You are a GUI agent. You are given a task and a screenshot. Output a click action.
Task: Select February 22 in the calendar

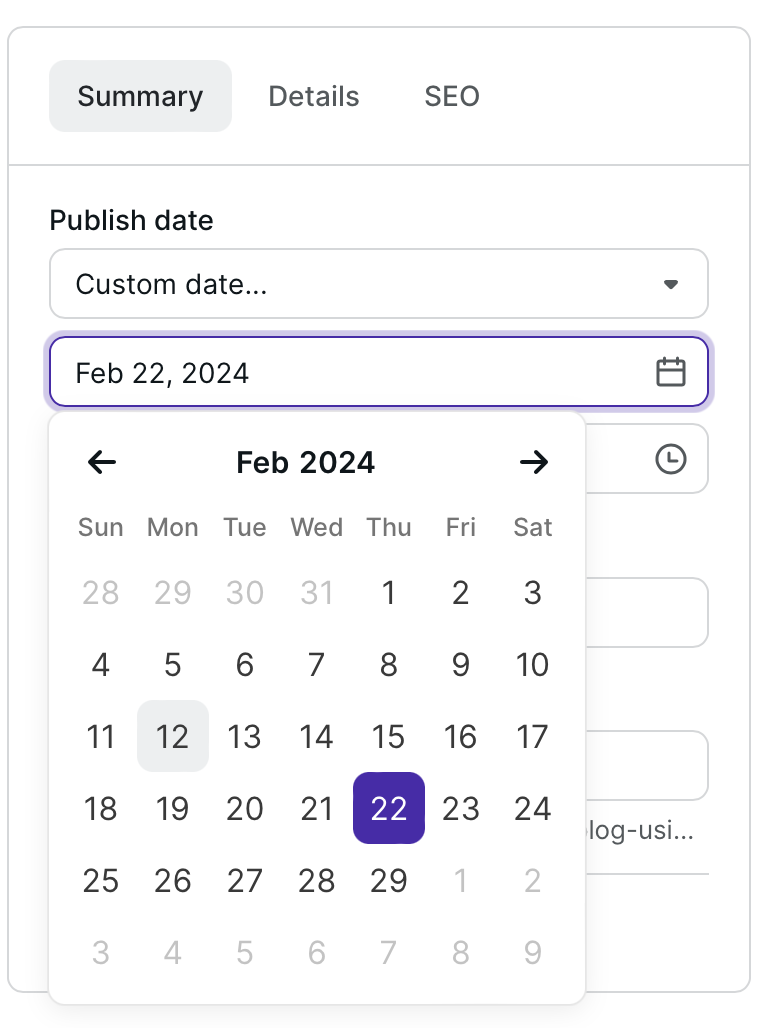tap(388, 809)
